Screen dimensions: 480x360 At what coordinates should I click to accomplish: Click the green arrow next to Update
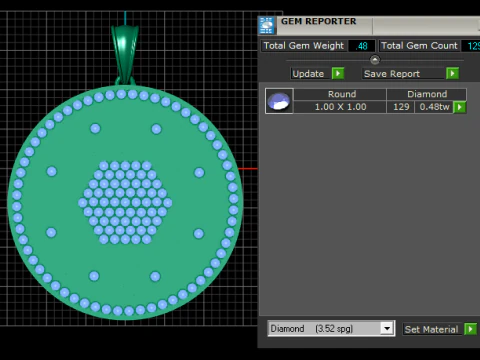(338, 73)
